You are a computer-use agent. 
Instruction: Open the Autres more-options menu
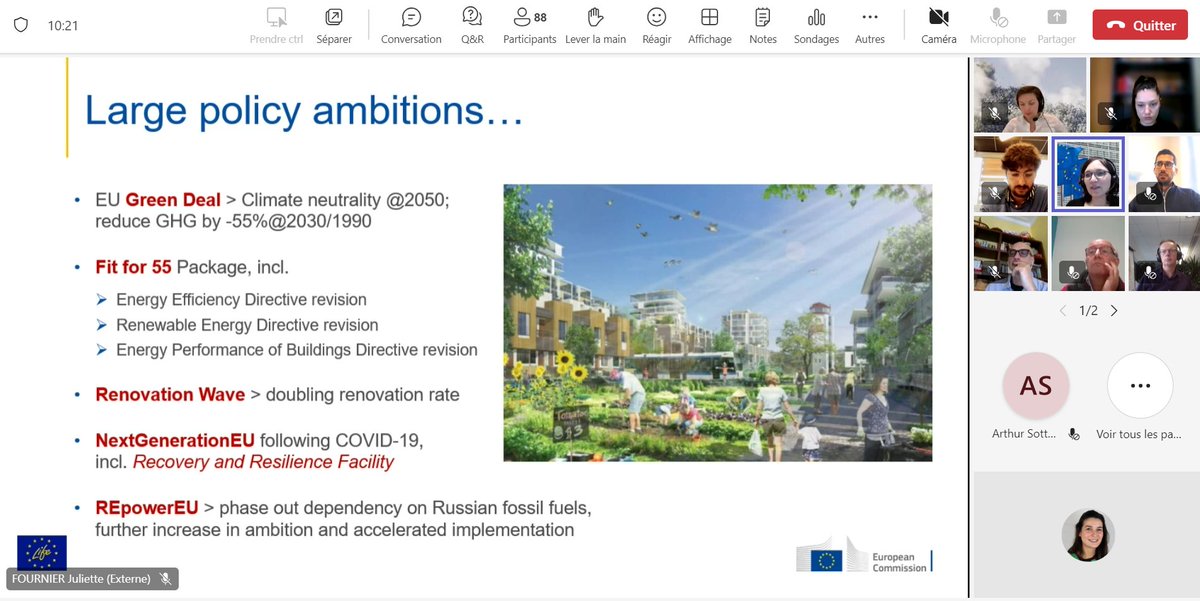(x=870, y=26)
